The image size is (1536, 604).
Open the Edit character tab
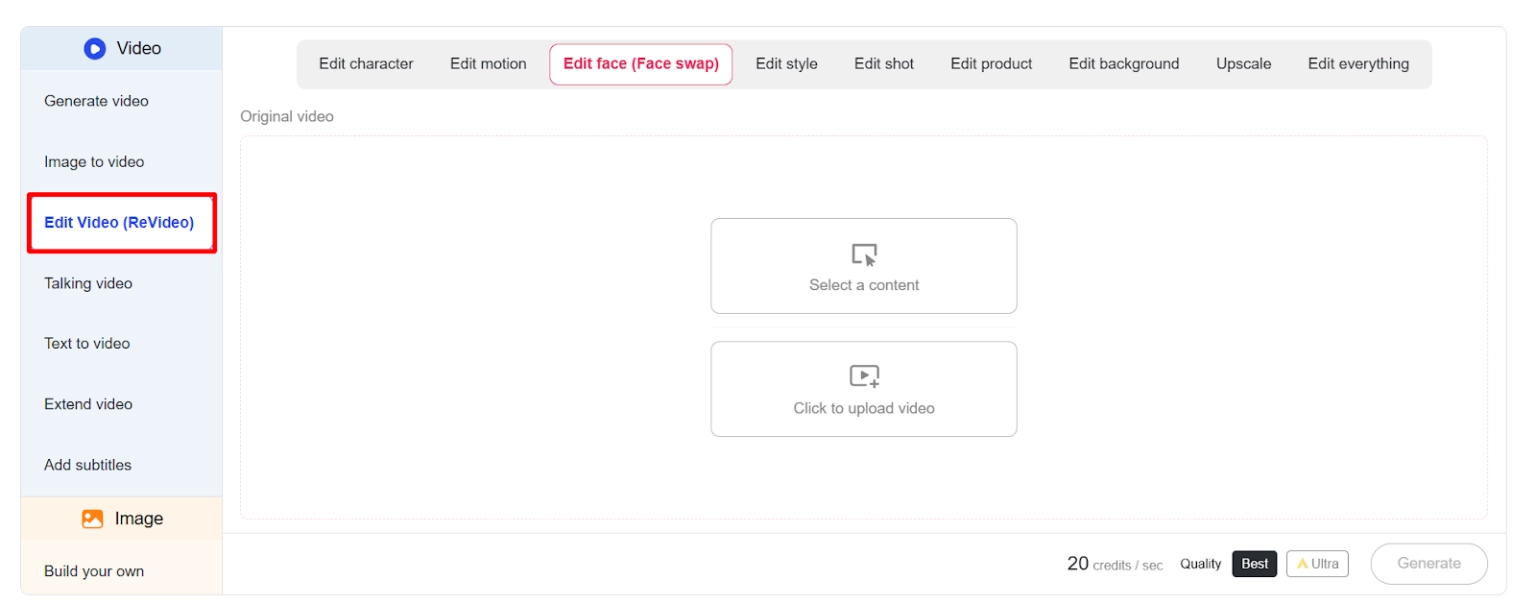(x=366, y=64)
